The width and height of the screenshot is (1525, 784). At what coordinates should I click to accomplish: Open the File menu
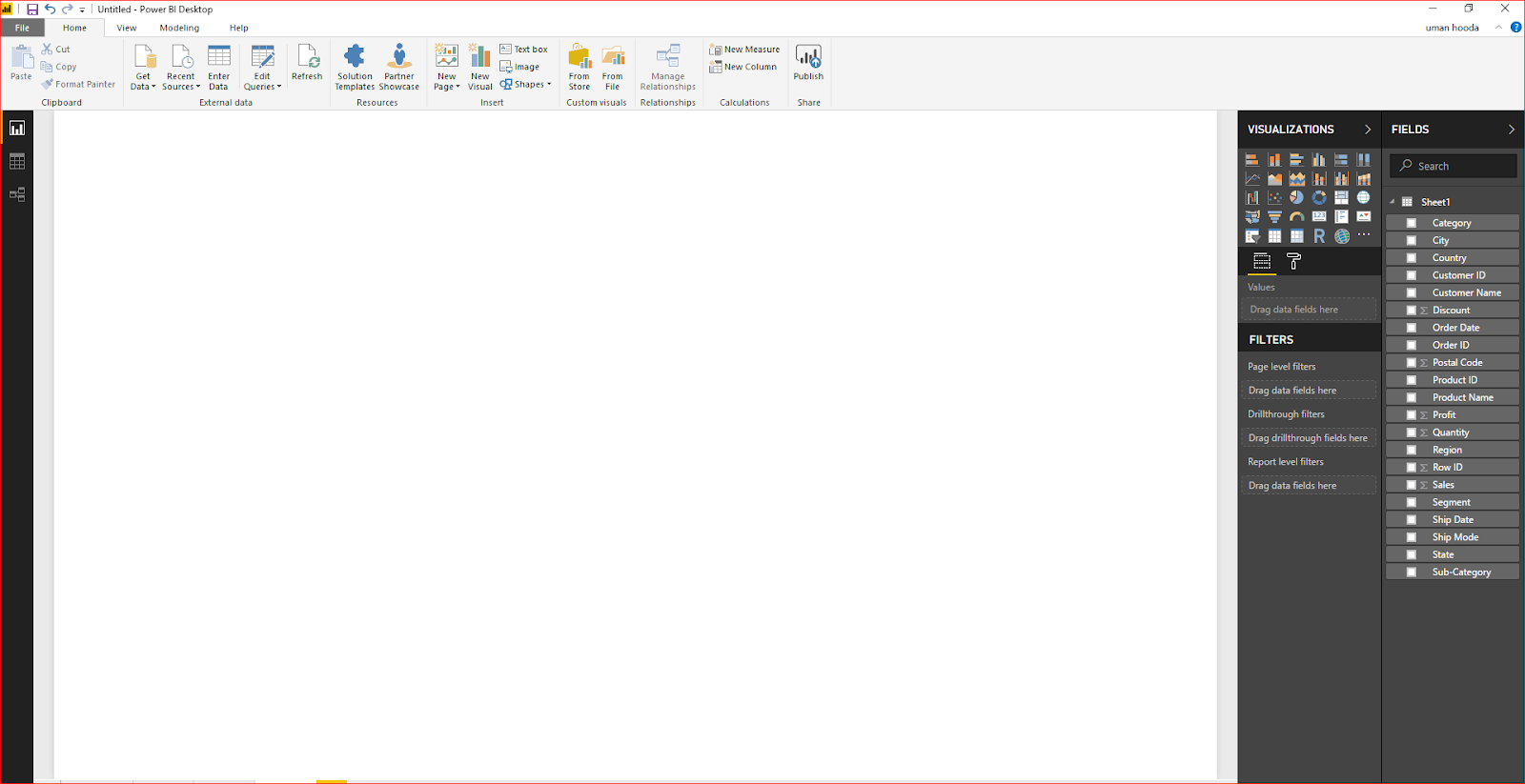click(22, 28)
